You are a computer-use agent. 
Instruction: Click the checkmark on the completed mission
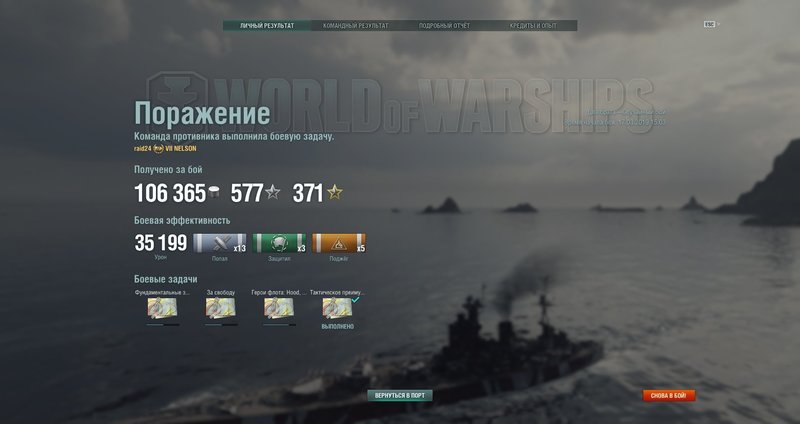click(356, 300)
